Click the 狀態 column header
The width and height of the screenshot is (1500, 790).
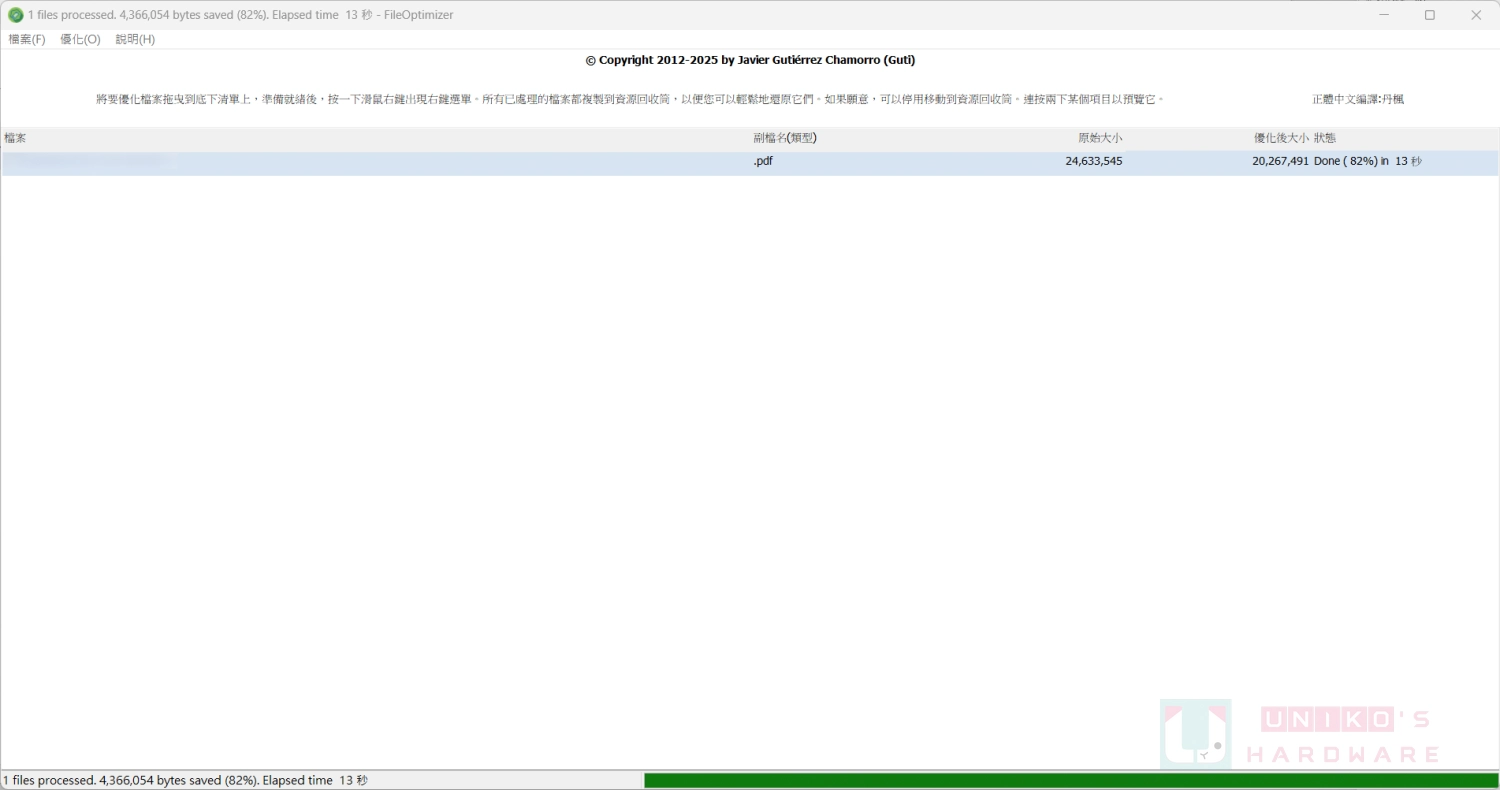point(1325,138)
